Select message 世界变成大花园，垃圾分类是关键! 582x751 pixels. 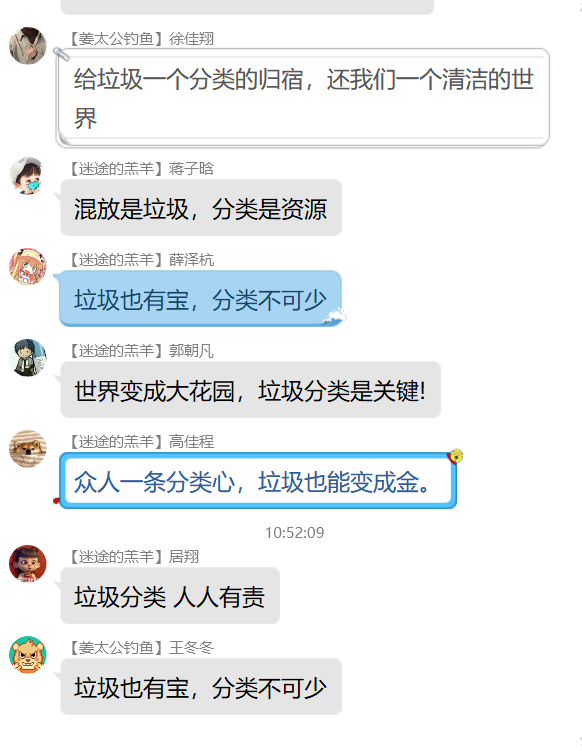point(251,390)
